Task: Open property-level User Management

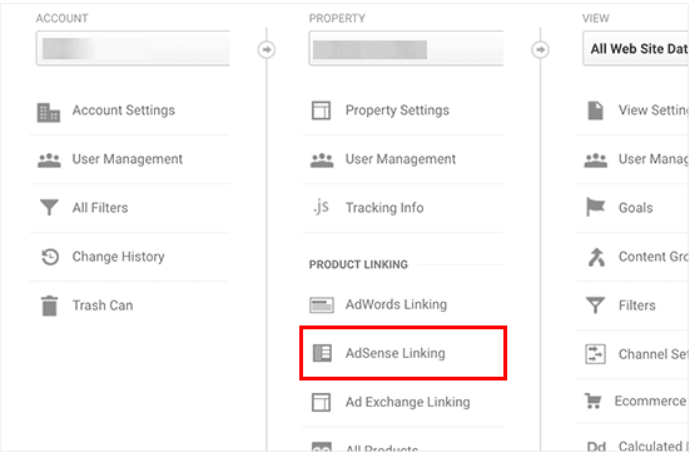Action: (400, 159)
